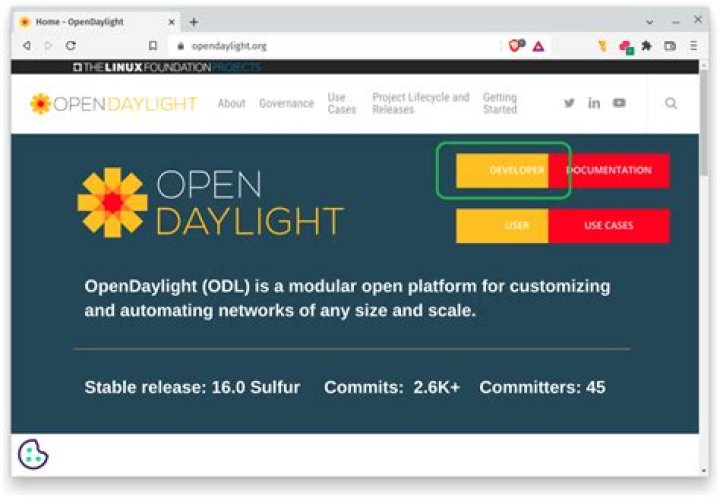Image resolution: width=720 pixels, height=498 pixels.
Task: Open the extensions puzzle-piece icon
Action: tap(647, 45)
